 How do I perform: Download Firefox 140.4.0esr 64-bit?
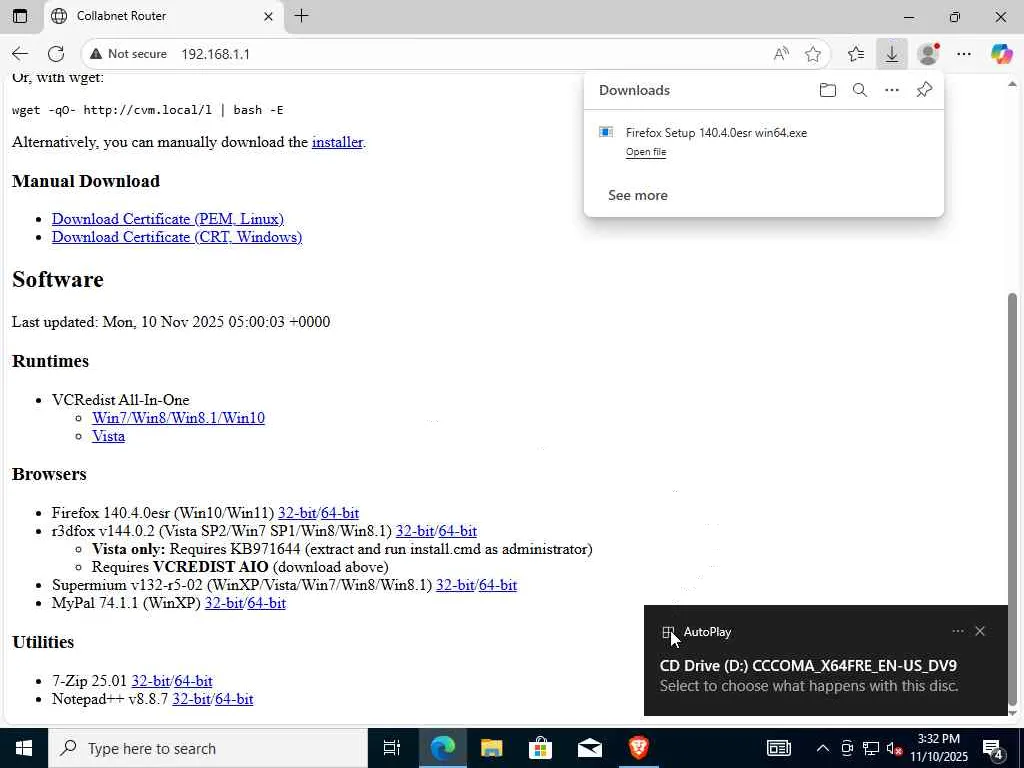pos(340,513)
